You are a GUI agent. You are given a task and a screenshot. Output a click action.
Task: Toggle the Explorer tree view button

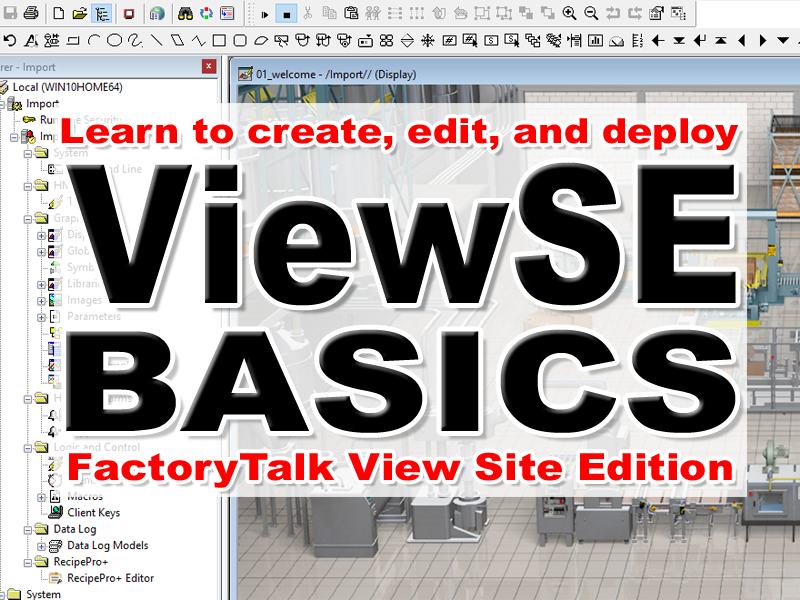pyautogui.click(x=102, y=13)
